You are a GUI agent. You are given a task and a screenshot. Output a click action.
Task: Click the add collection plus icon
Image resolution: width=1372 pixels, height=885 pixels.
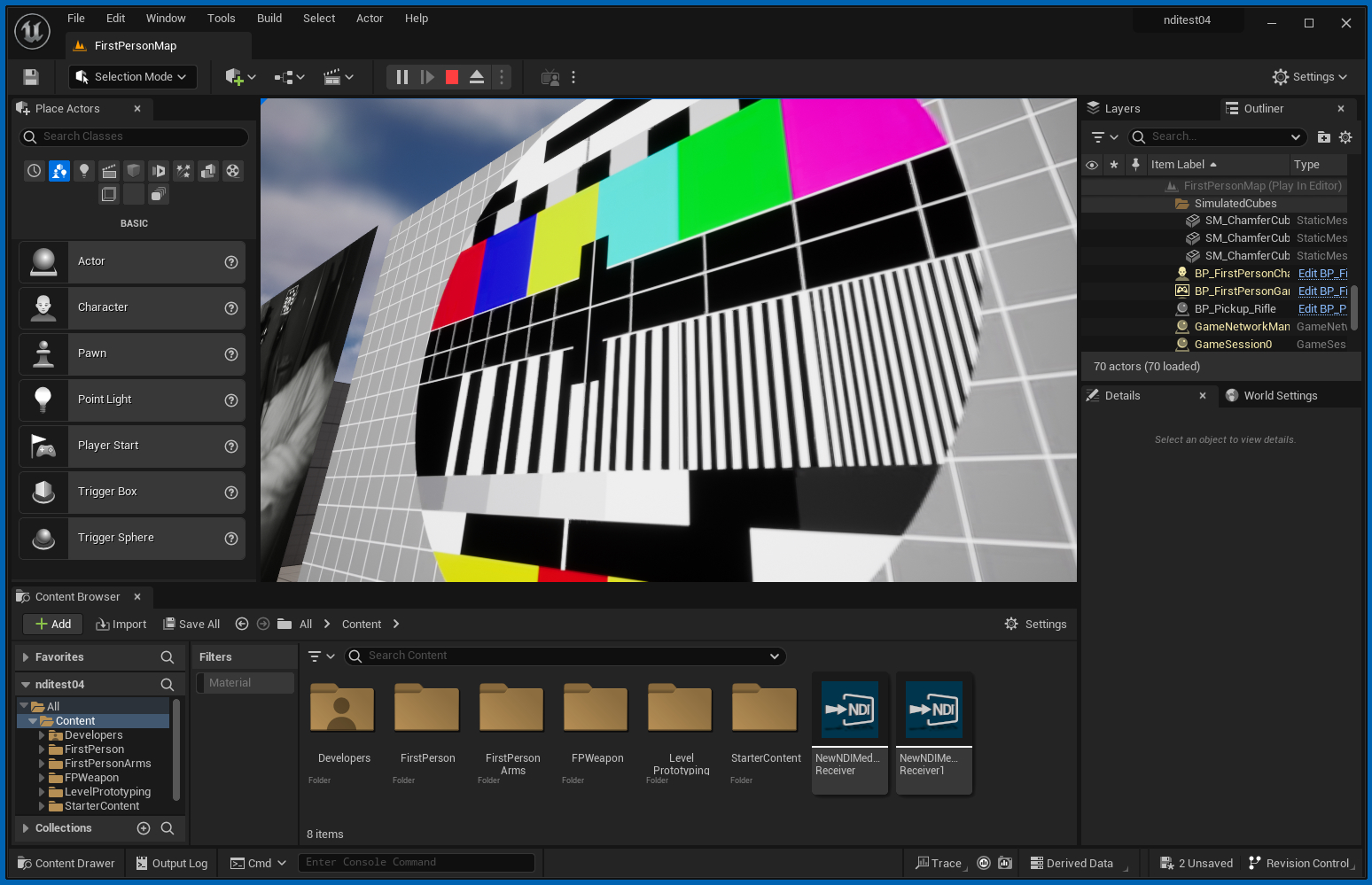click(144, 828)
